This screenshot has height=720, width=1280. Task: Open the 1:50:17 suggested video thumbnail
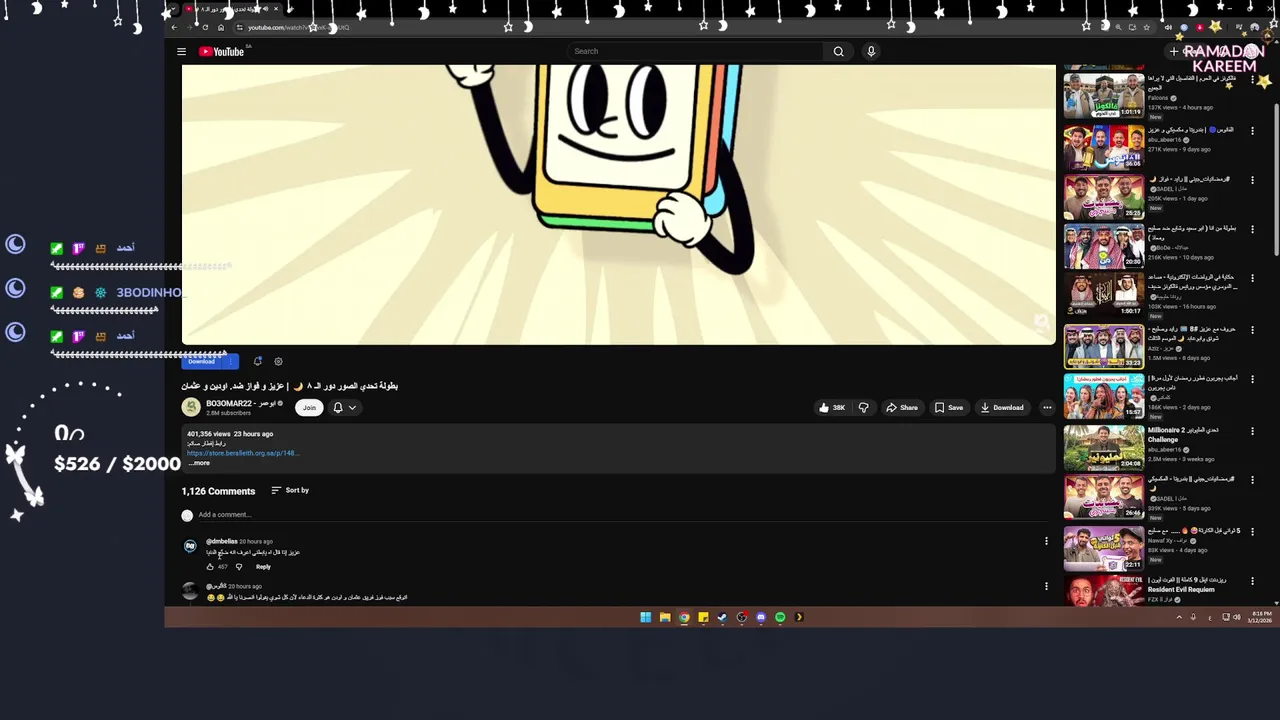click(x=1103, y=296)
